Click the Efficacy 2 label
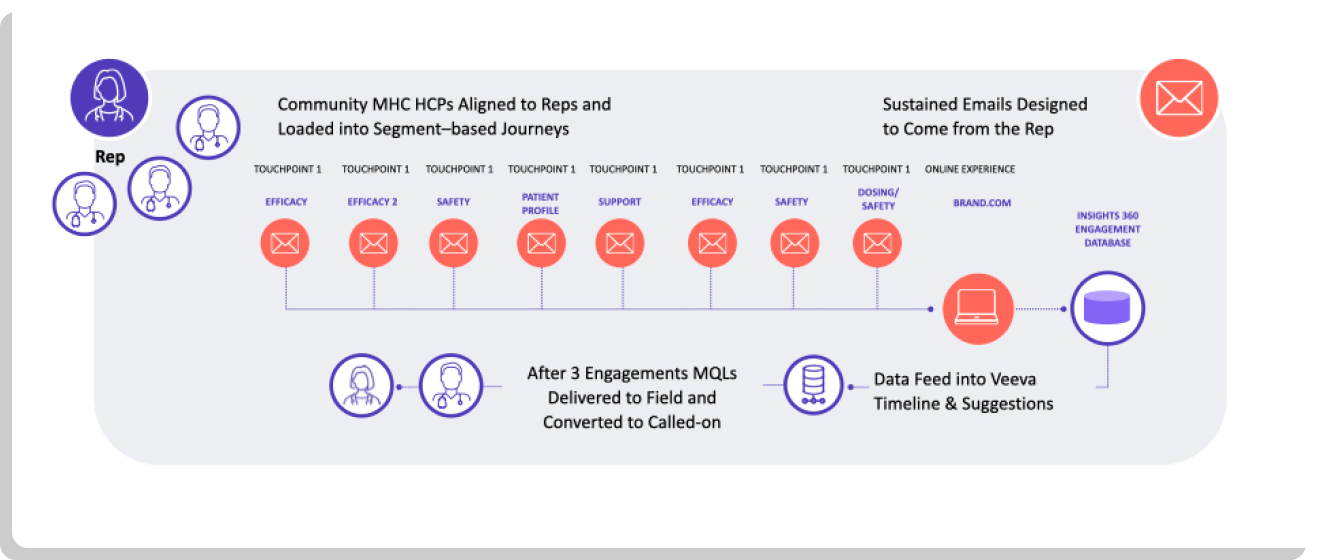1318x560 pixels. click(x=372, y=202)
